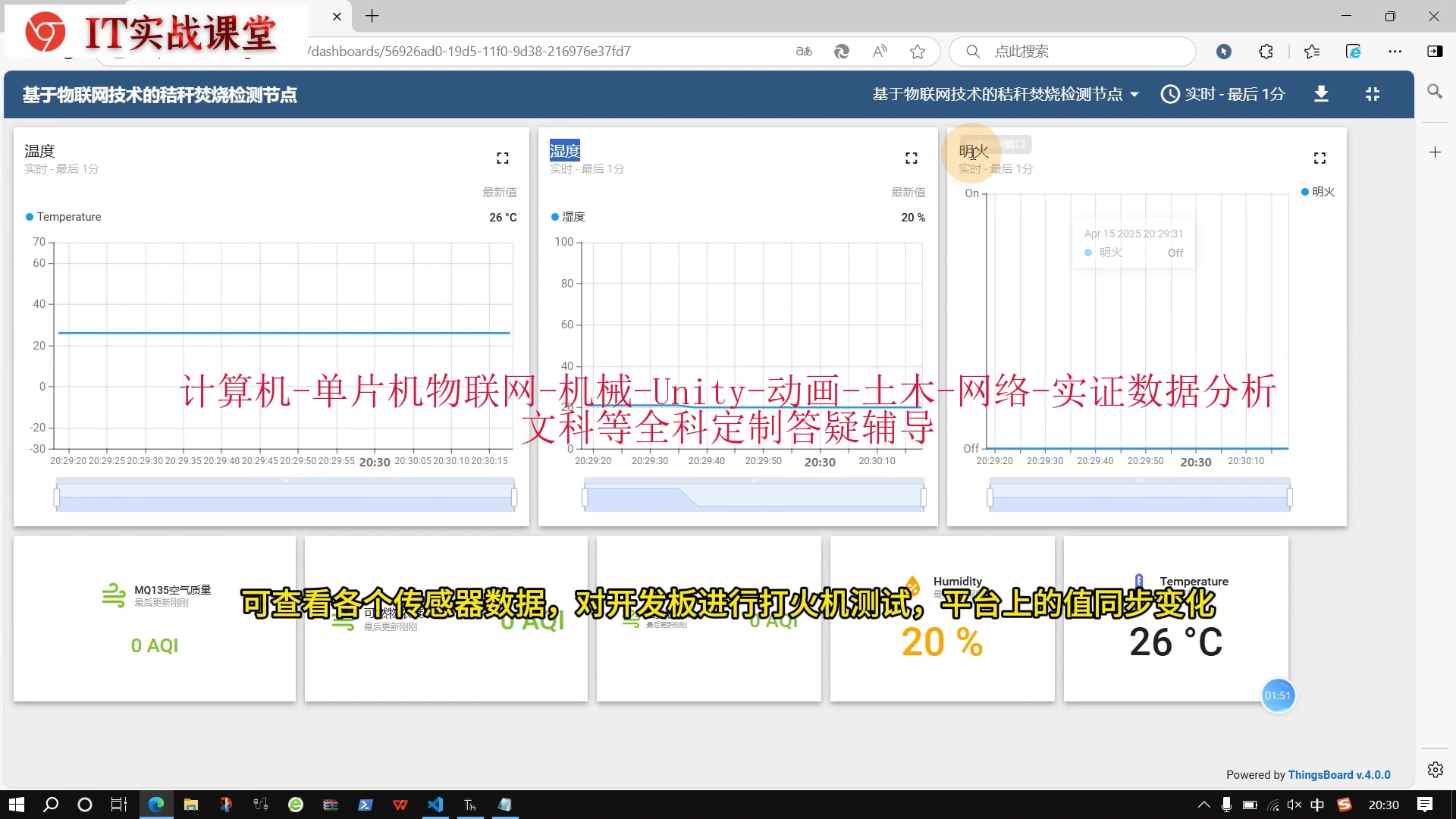
Task: Open the 实时 - 最后 1分 time window selector
Action: click(1223, 94)
